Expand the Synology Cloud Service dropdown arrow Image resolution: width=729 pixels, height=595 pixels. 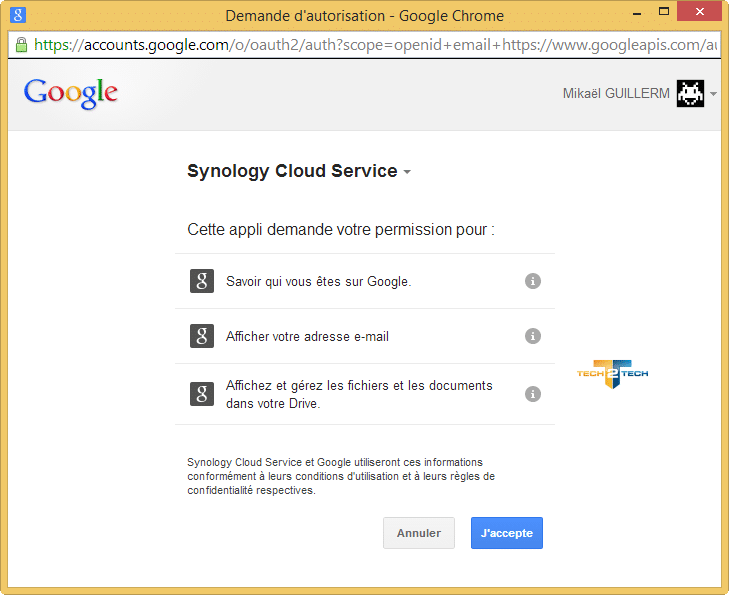coord(407,172)
